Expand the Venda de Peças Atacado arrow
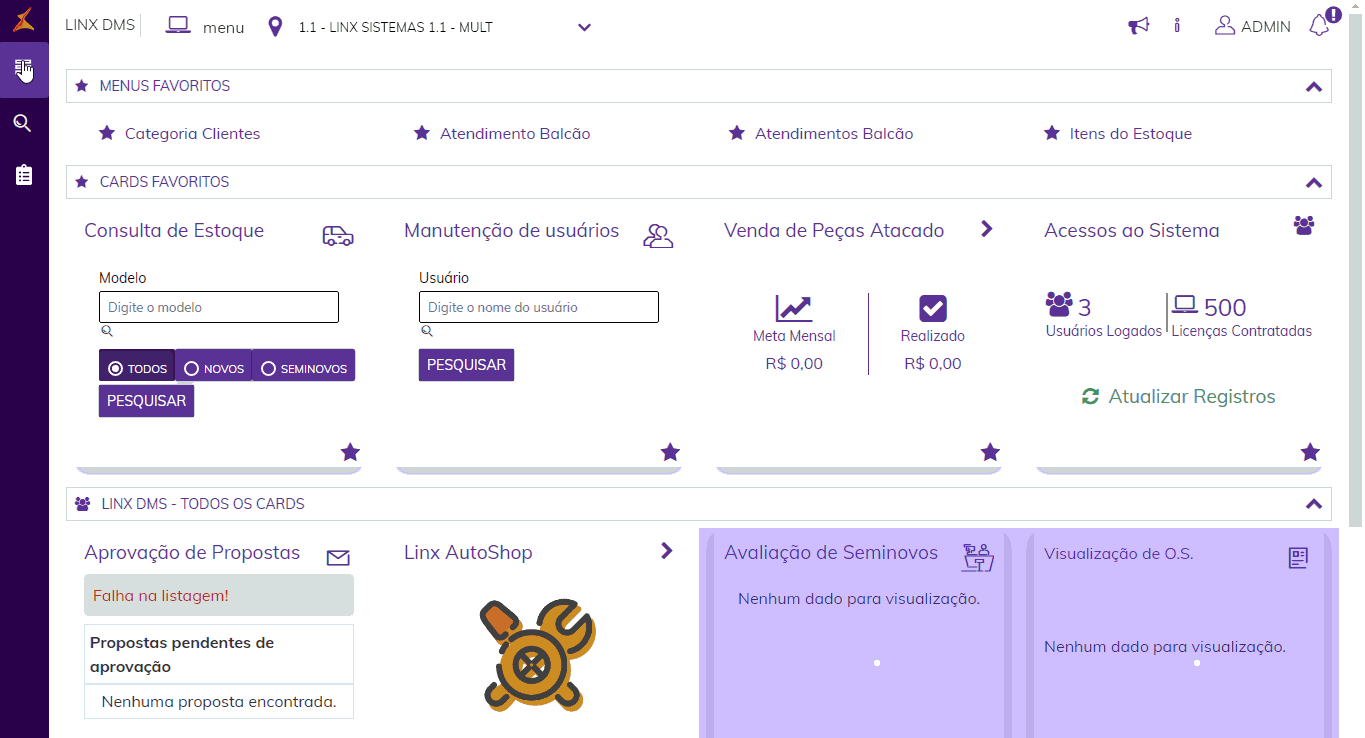The image size is (1365, 738). click(x=987, y=229)
